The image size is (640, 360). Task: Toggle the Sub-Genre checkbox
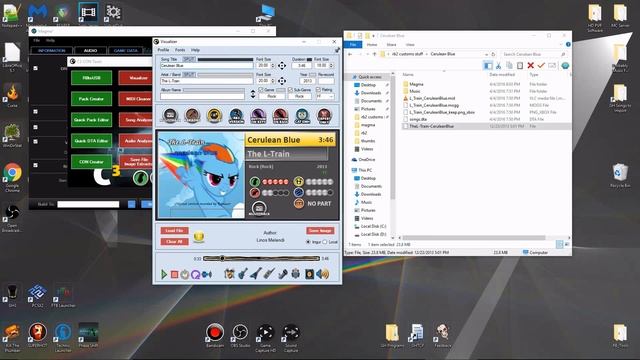[x=290, y=89]
